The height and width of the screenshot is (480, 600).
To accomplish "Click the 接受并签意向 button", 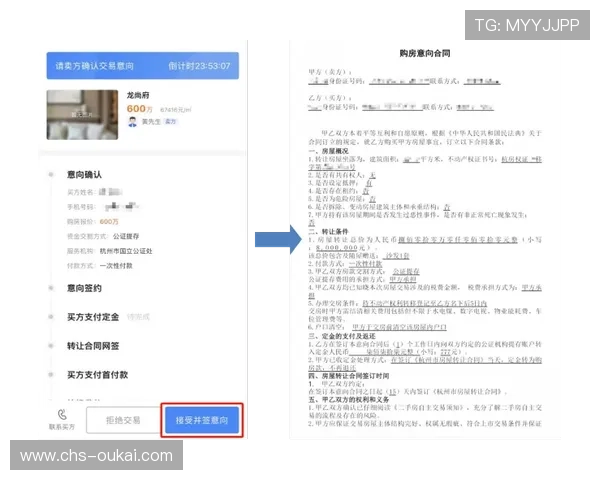I will pos(202,420).
